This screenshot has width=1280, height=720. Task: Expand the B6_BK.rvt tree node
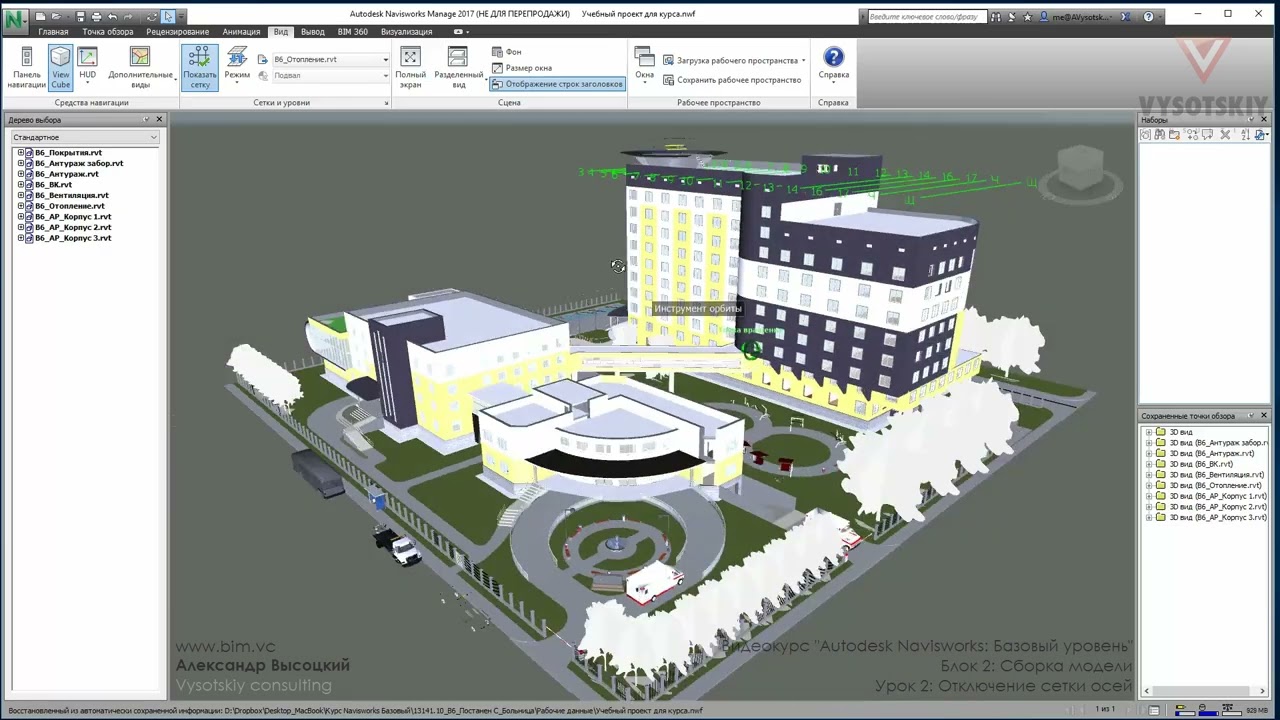[20, 185]
